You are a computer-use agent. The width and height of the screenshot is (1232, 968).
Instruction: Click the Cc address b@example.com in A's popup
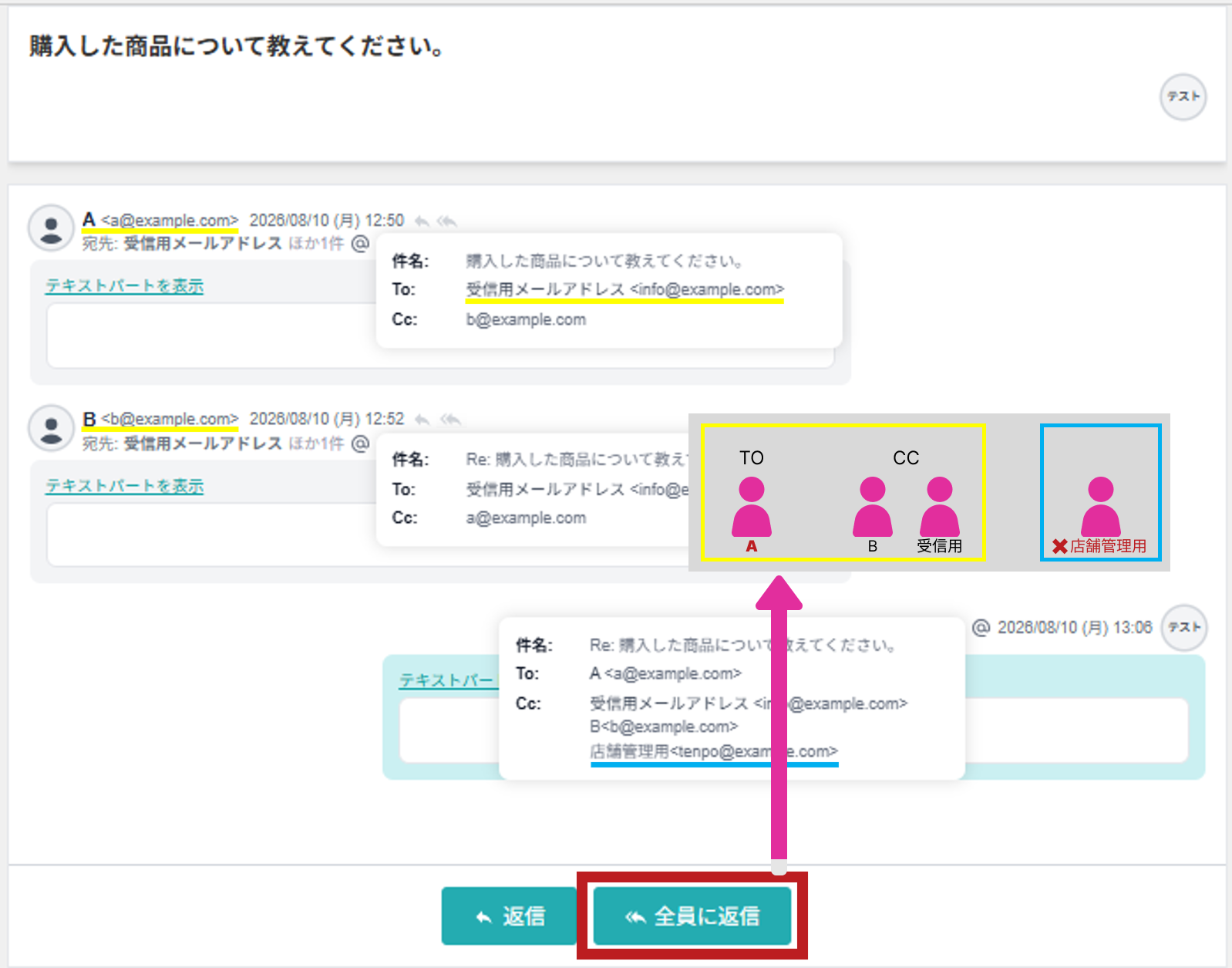[x=526, y=319]
